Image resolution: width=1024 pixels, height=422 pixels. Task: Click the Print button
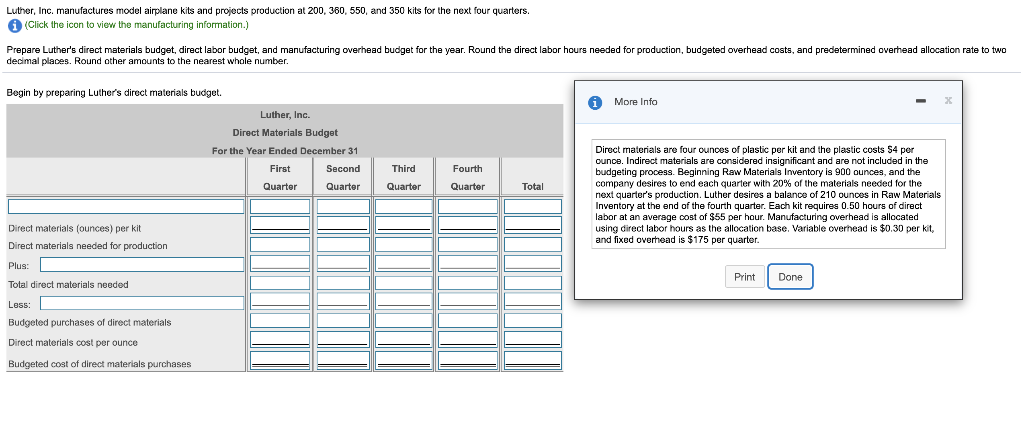[744, 277]
